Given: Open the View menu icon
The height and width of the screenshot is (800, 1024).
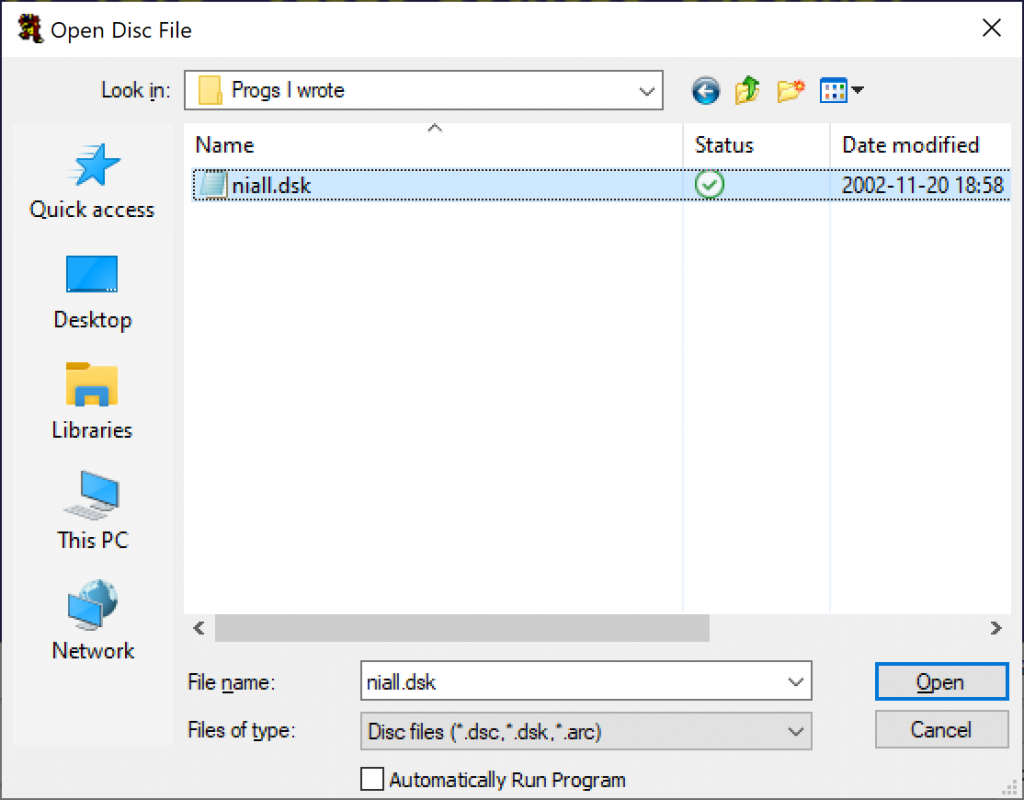Looking at the screenshot, I should click(x=841, y=91).
